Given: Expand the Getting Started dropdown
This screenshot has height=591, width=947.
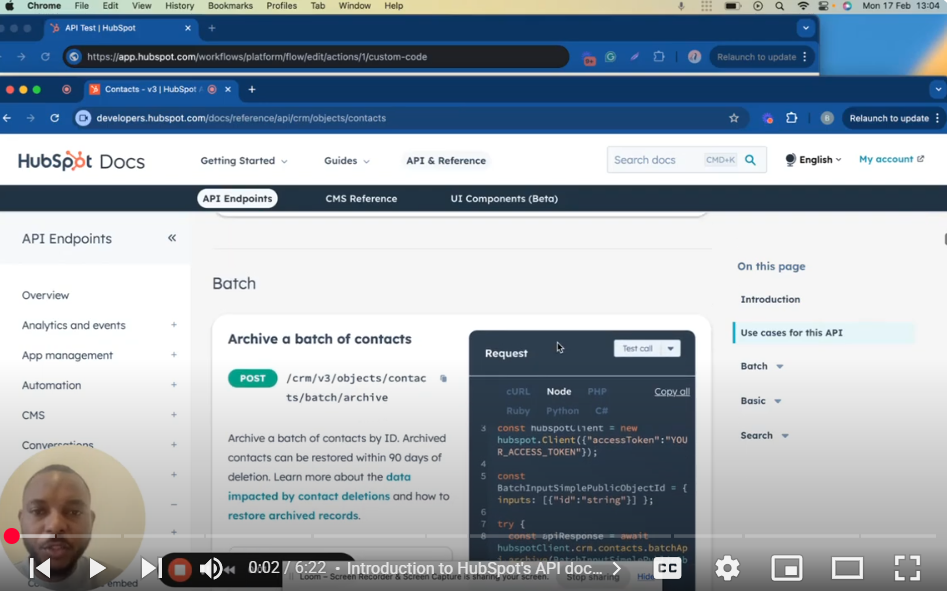Looking at the screenshot, I should coord(243,161).
